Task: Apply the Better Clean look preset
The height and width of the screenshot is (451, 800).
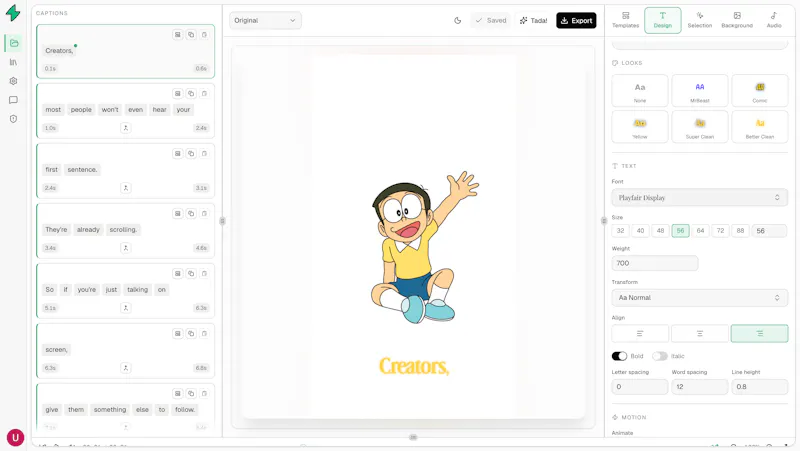Action: point(760,127)
